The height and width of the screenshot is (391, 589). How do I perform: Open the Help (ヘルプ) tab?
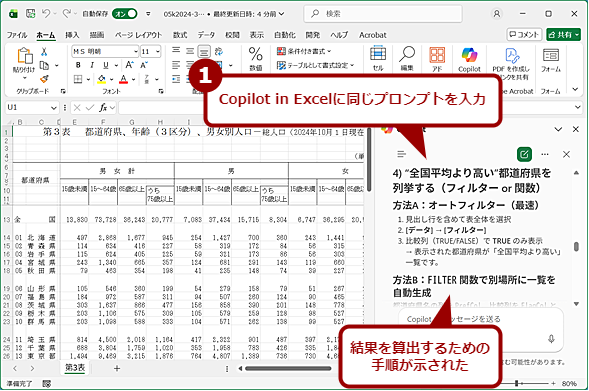(x=339, y=35)
